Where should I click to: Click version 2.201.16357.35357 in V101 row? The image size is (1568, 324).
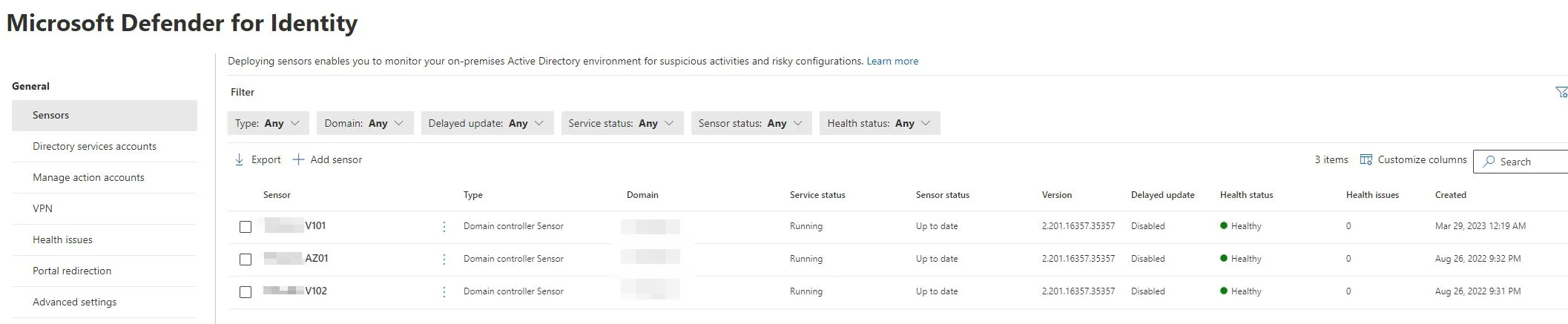(1078, 226)
